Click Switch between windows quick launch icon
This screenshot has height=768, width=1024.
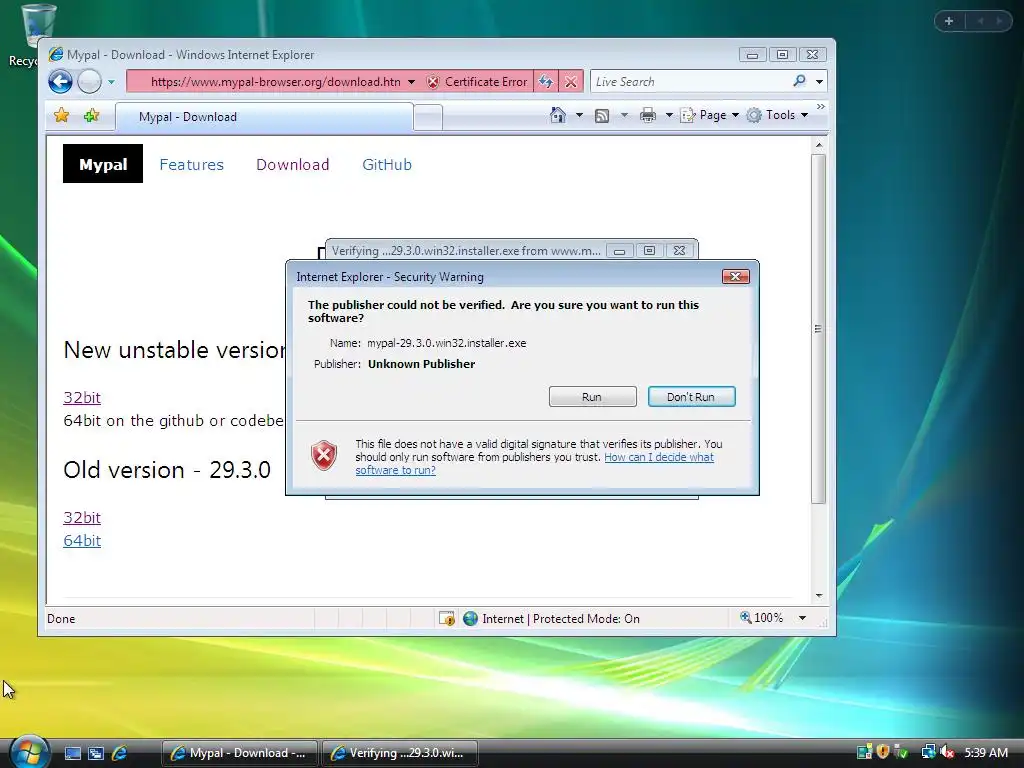(96, 753)
